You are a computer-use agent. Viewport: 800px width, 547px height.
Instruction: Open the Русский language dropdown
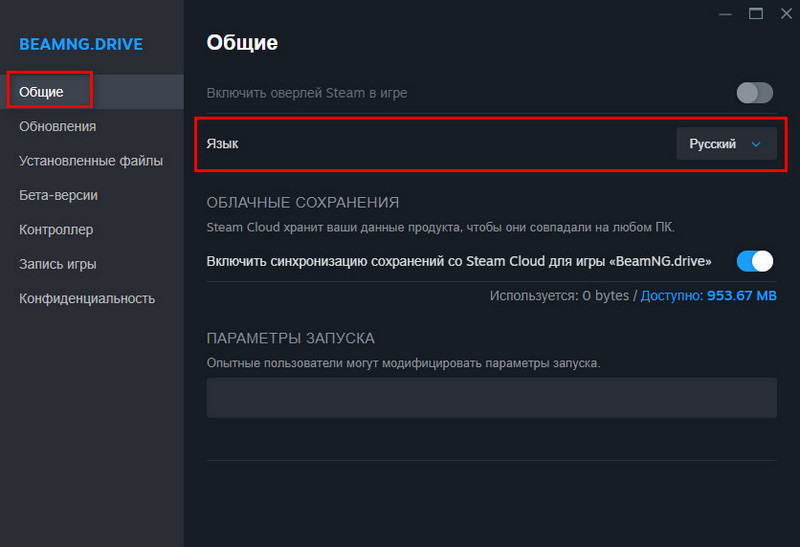tap(726, 144)
